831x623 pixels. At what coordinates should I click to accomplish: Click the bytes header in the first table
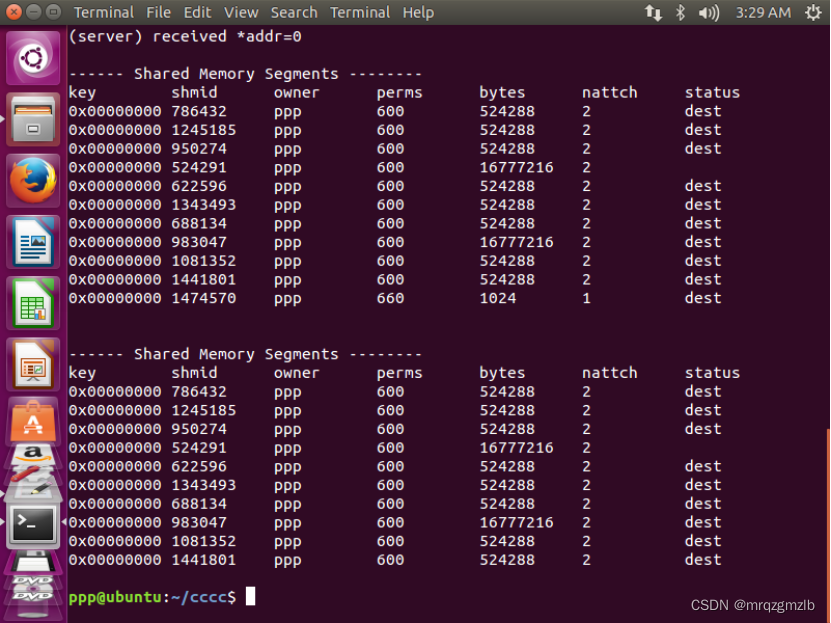502,93
